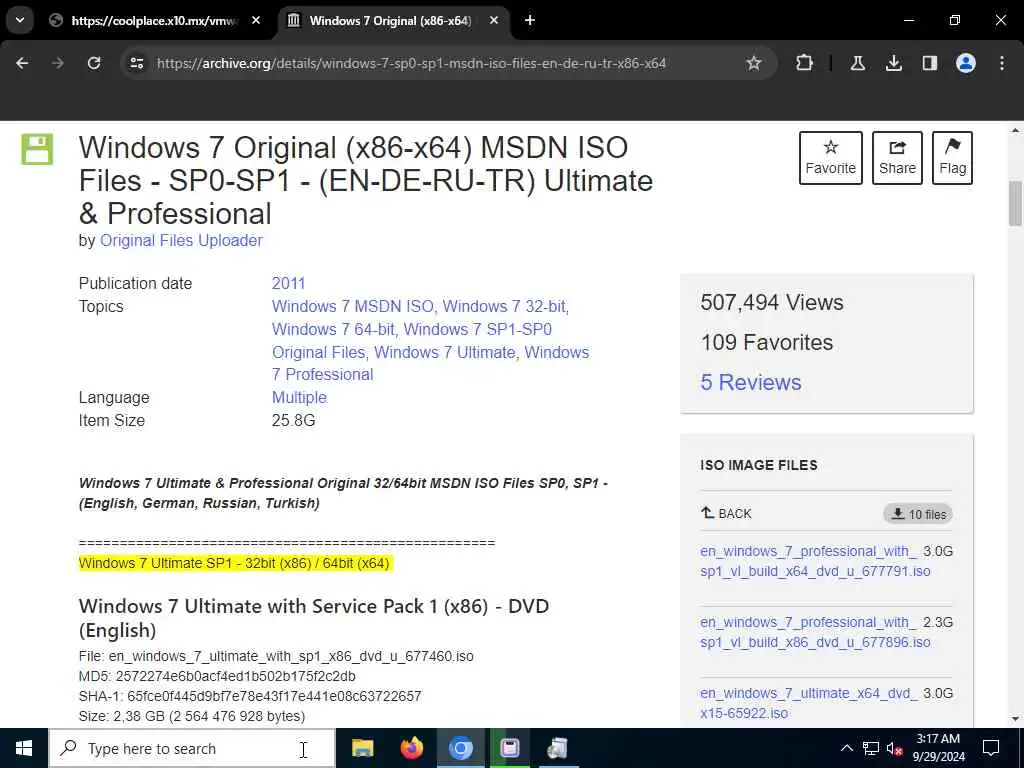1024x768 pixels.
Task: Open the purple floppy disk taskbar app
Action: pos(509,748)
